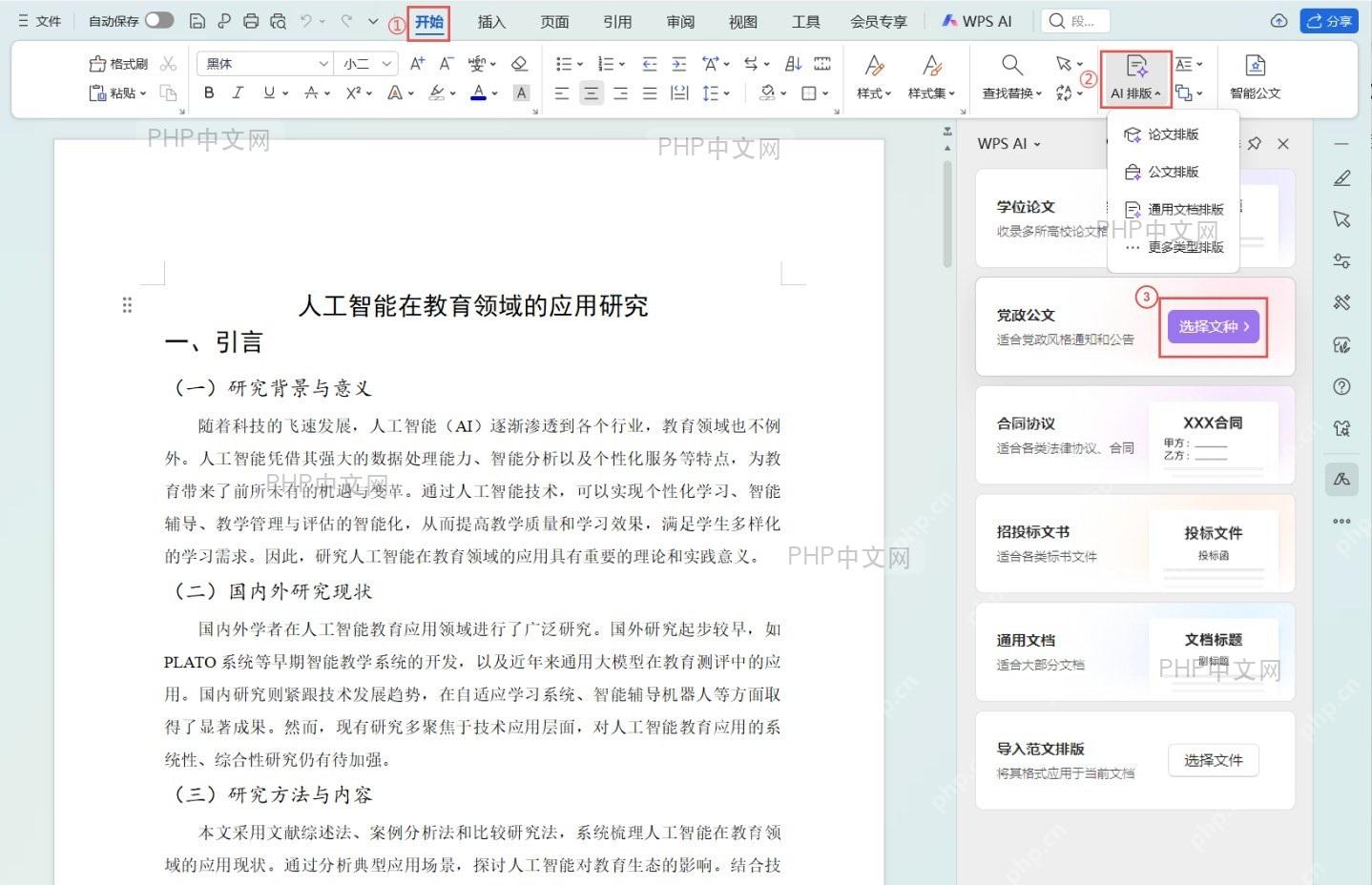Click the cloud upload icon
This screenshot has height=885, width=1372.
point(1279,20)
